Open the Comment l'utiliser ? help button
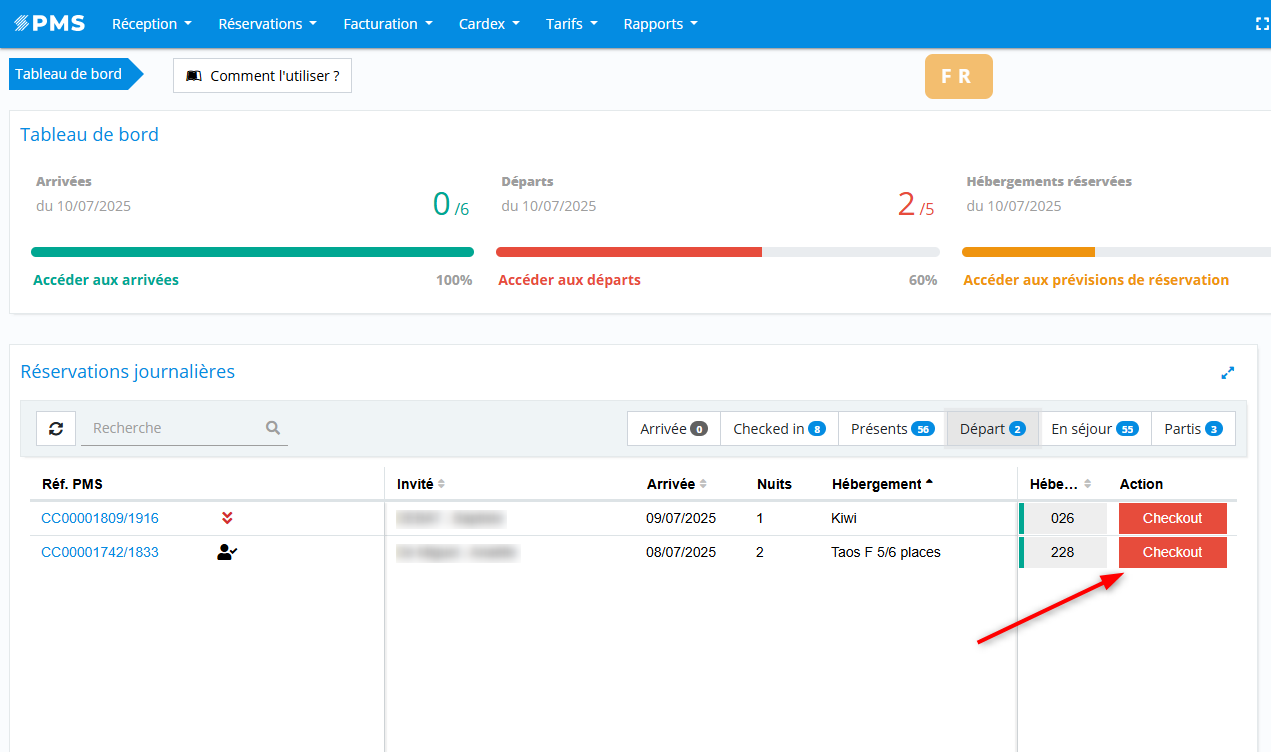 point(262,76)
